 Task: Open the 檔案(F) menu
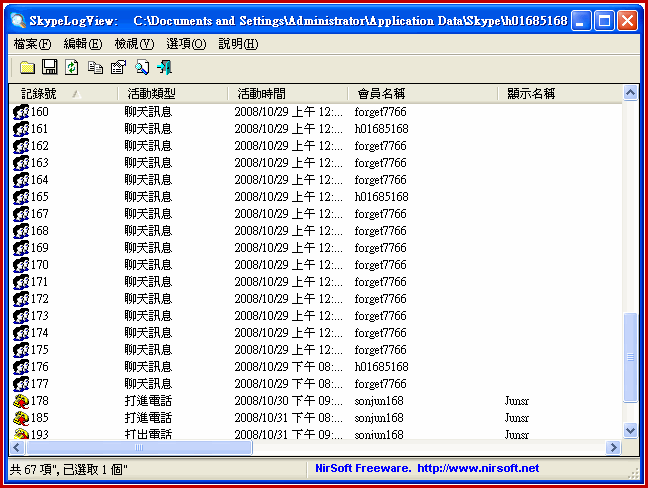coord(33,44)
